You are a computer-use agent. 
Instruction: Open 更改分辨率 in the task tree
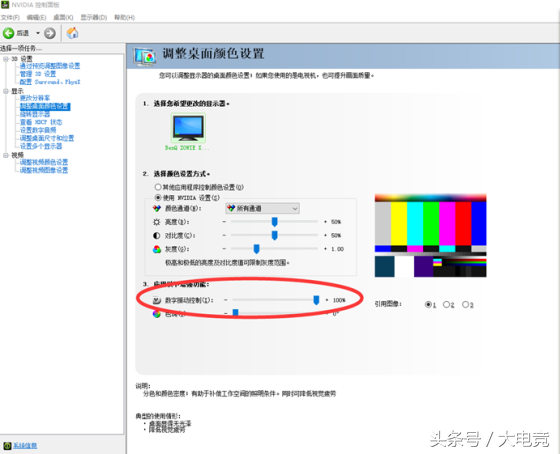pyautogui.click(x=35, y=98)
